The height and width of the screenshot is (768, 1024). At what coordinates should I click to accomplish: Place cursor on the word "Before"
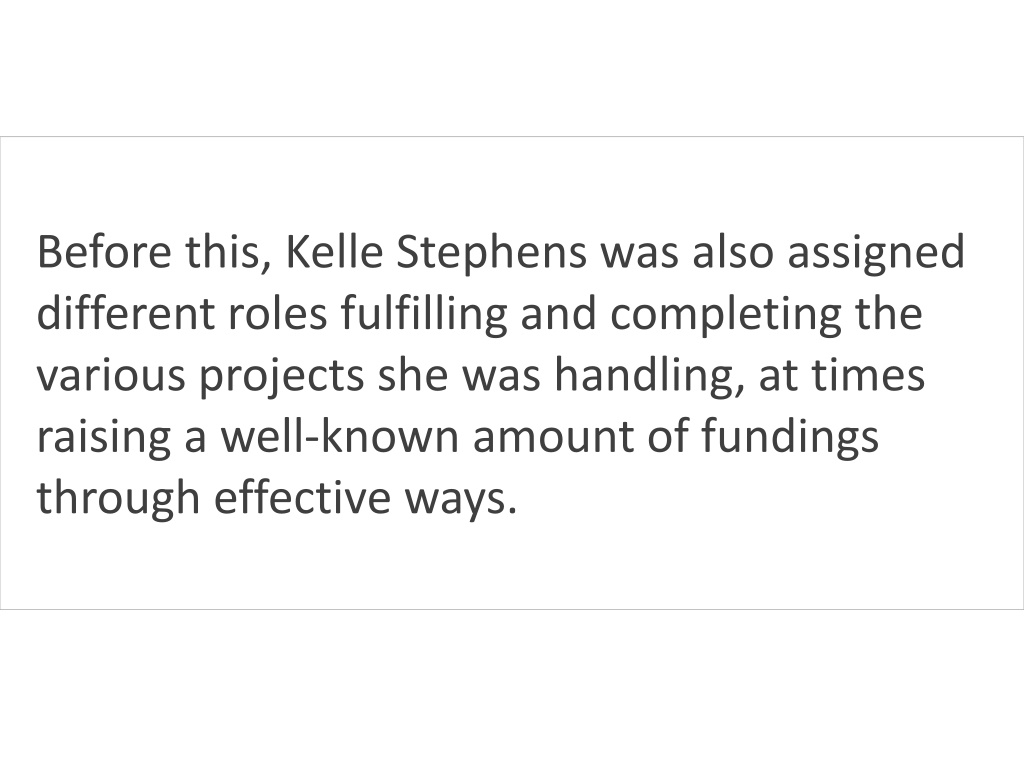104,252
